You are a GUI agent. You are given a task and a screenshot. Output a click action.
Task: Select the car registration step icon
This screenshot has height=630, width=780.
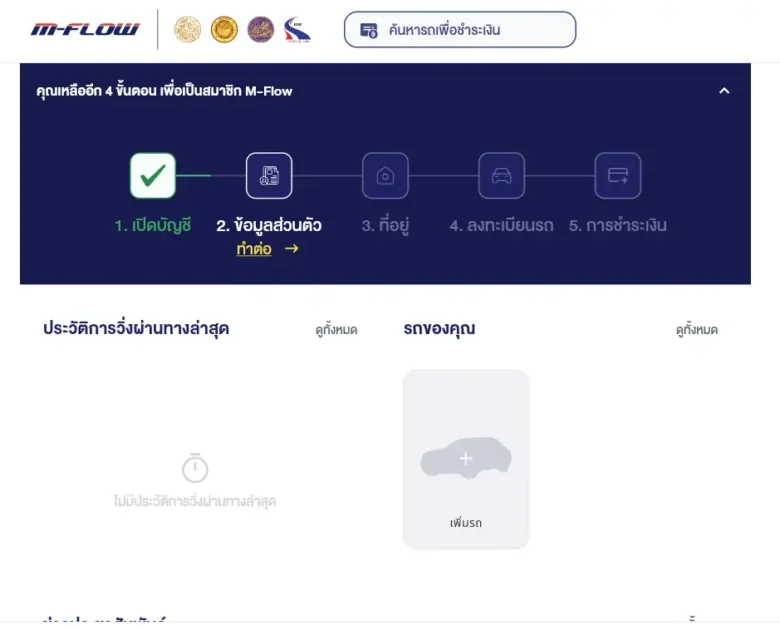[x=501, y=176]
